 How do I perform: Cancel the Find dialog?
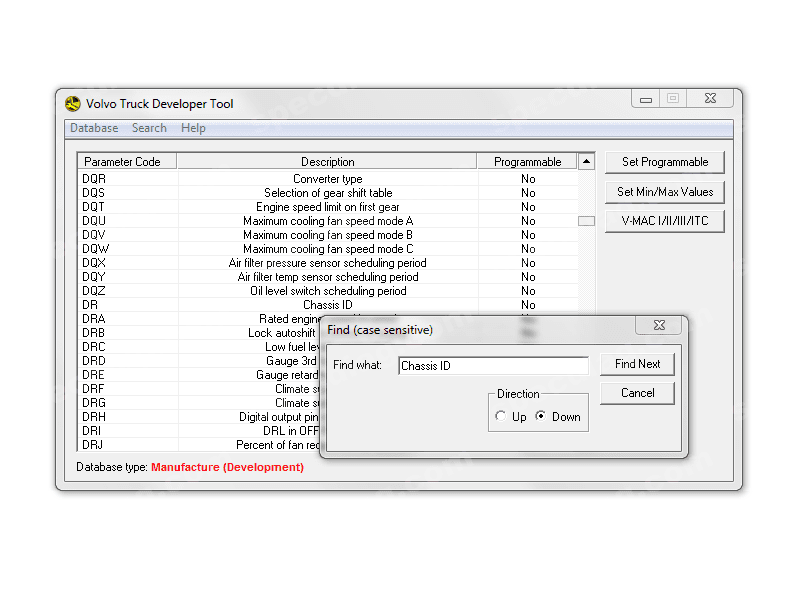coord(637,393)
